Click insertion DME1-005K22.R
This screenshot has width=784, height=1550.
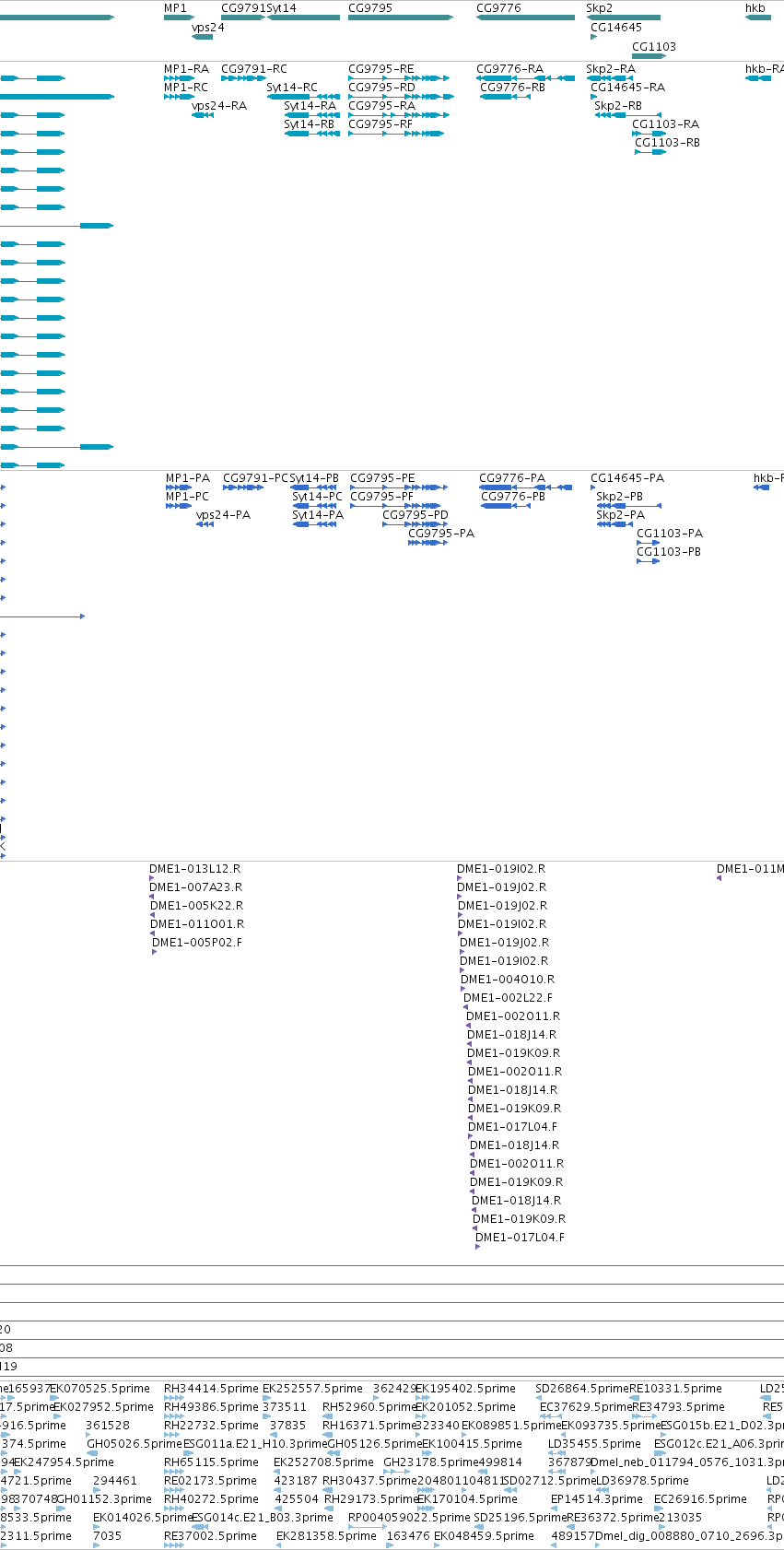[x=197, y=906]
